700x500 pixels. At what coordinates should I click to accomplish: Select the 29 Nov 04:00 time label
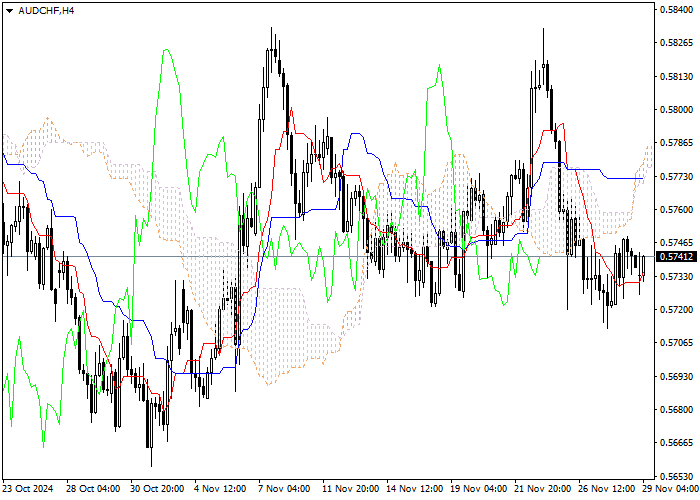point(671,489)
